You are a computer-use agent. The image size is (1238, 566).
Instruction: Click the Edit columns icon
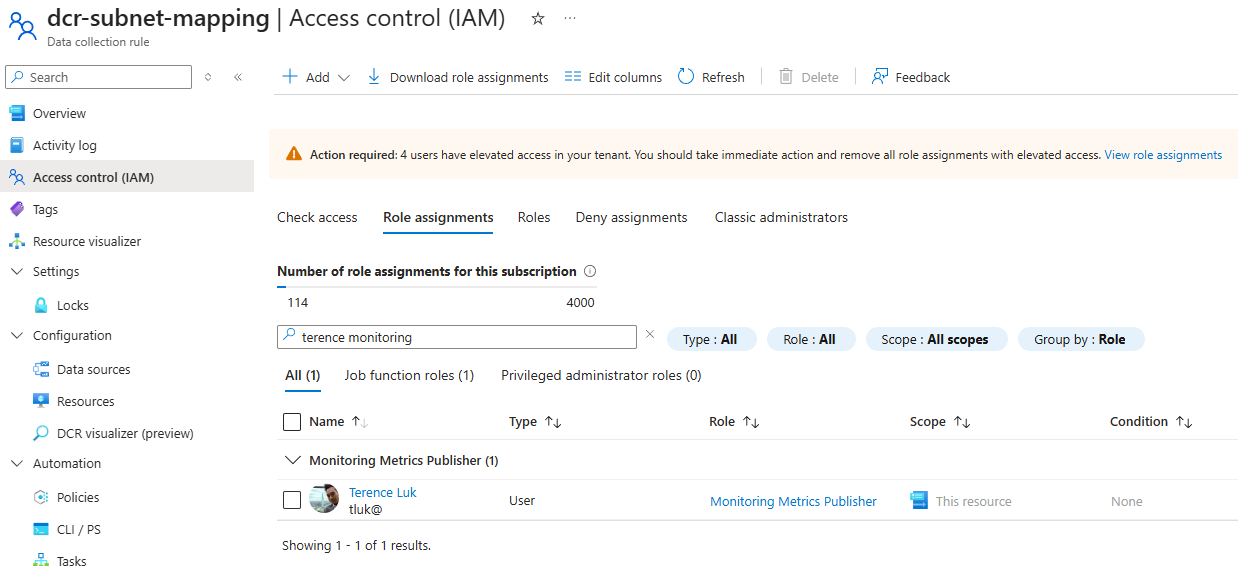(x=573, y=77)
